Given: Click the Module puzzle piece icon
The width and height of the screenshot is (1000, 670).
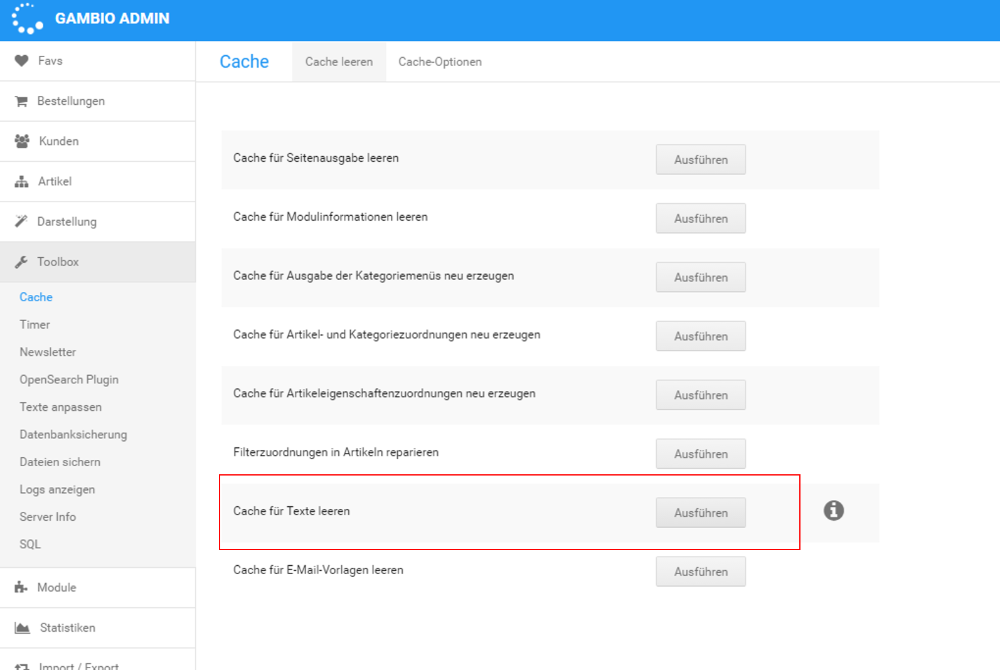Looking at the screenshot, I should pos(21,587).
